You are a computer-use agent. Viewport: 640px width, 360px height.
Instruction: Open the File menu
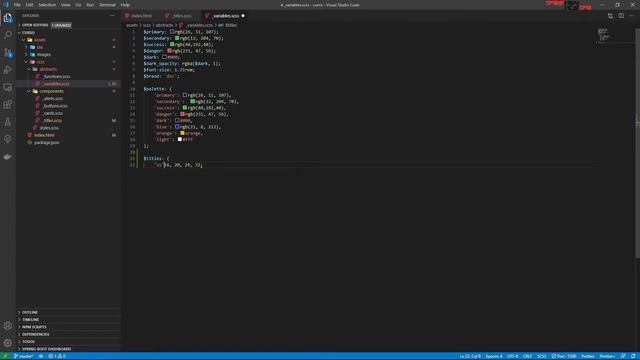click(x=17, y=5)
